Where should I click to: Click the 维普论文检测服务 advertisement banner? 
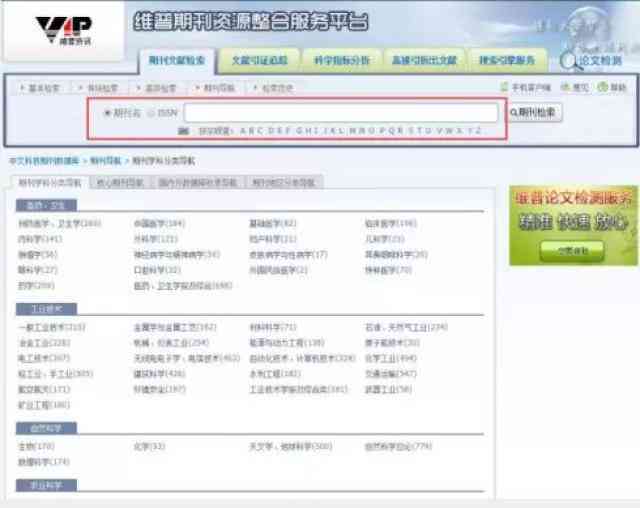point(573,226)
